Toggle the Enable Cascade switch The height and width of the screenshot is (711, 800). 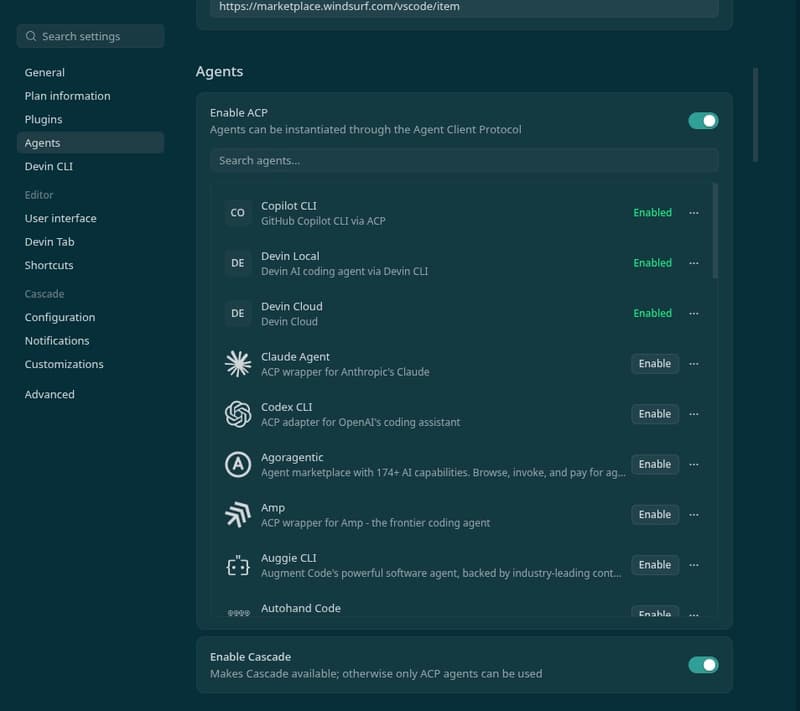(703, 665)
